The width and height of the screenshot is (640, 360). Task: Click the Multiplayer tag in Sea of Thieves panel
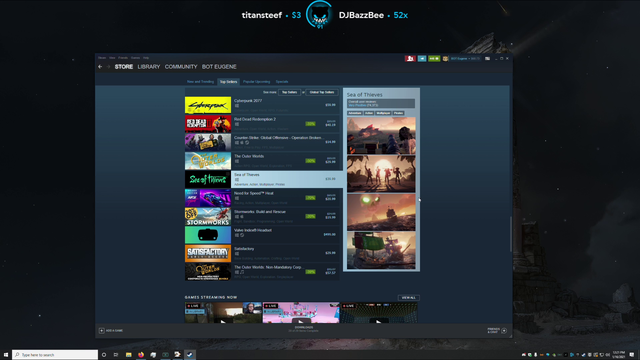(x=384, y=113)
